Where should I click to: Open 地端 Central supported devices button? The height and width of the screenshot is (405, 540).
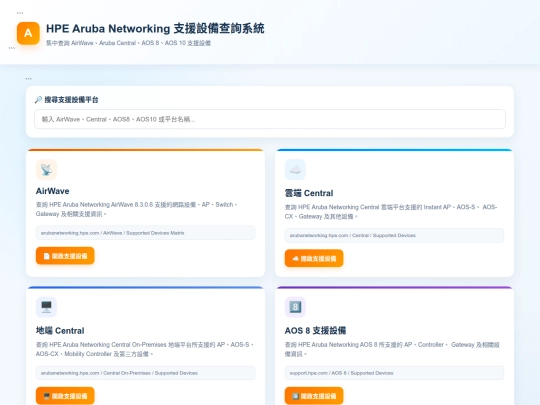tap(65, 396)
